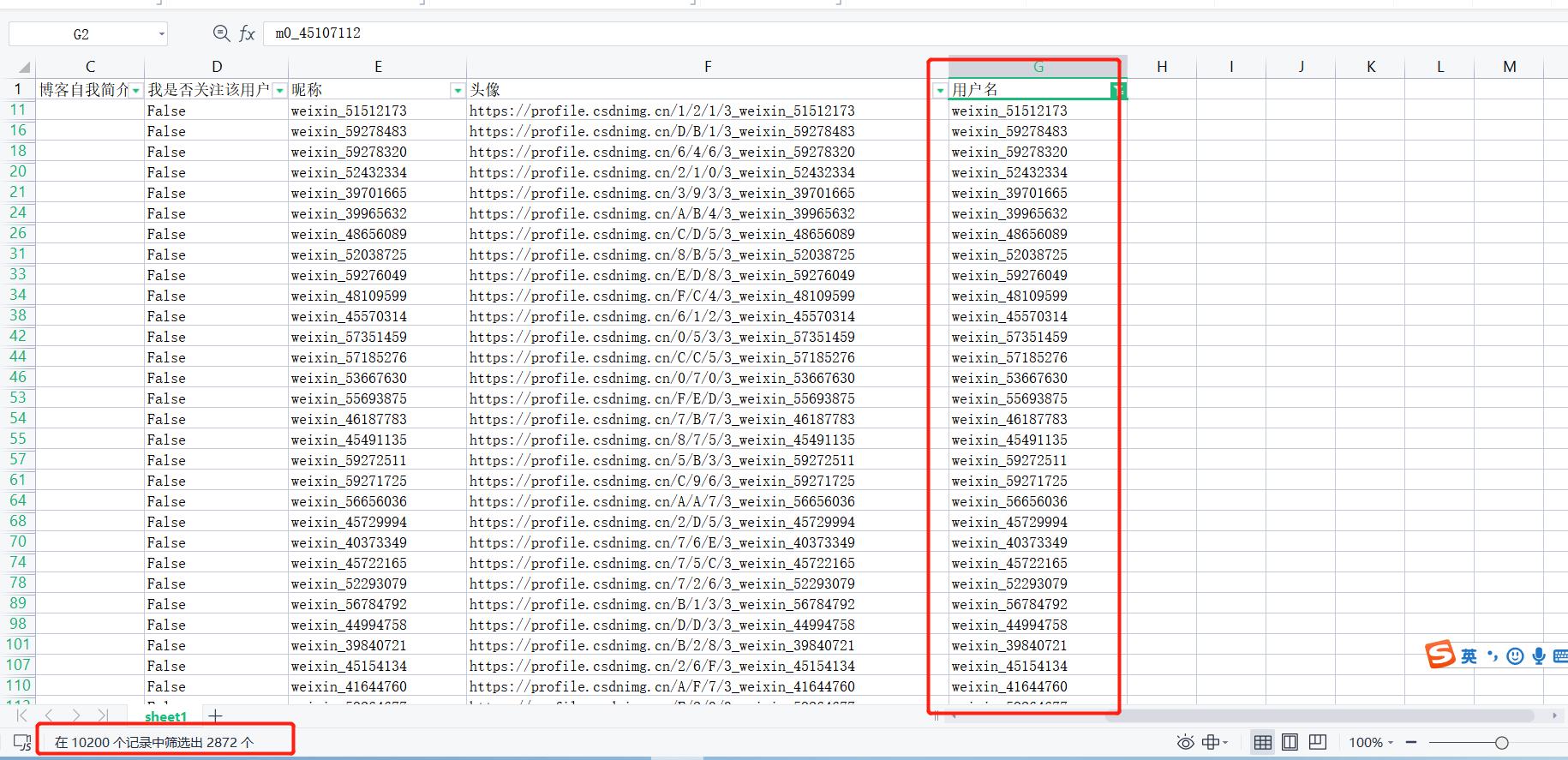The height and width of the screenshot is (760, 1568).
Task: Go to first sheet navigation arrow
Action: (22, 715)
